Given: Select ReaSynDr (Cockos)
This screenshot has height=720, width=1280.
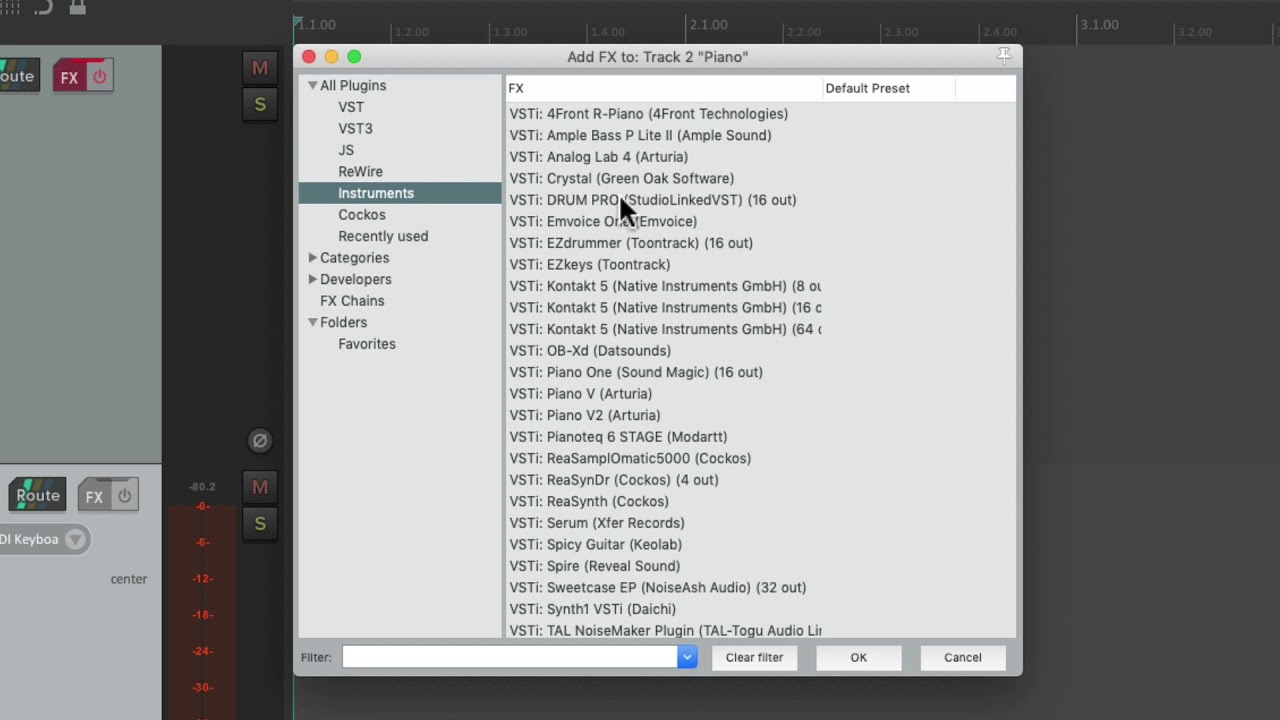Looking at the screenshot, I should tap(614, 480).
